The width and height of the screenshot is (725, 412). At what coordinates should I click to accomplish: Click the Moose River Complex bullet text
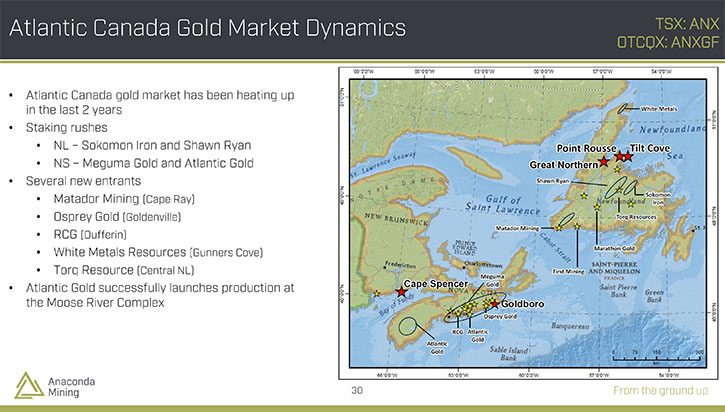click(160, 295)
